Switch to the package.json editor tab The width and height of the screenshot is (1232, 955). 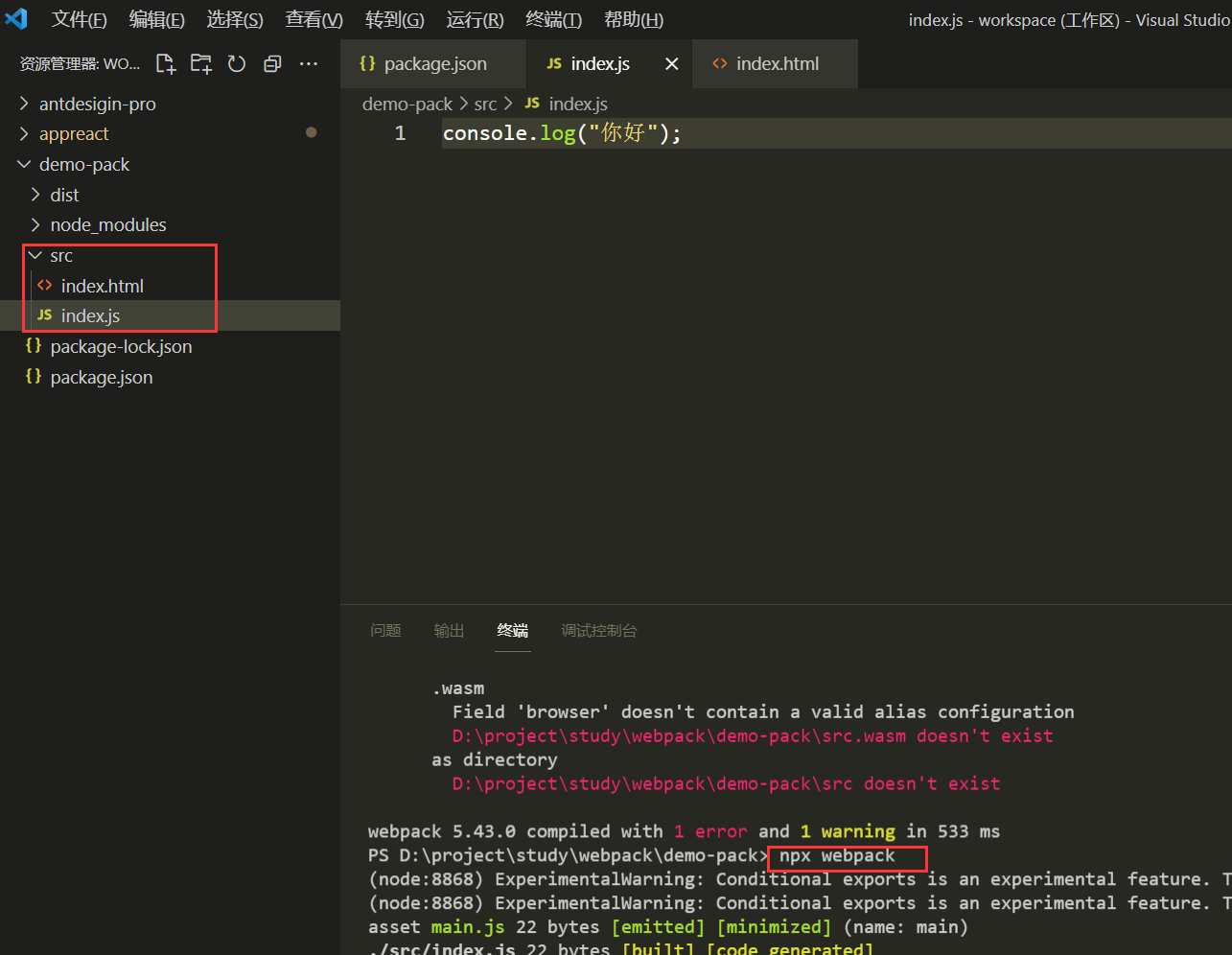pyautogui.click(x=433, y=64)
